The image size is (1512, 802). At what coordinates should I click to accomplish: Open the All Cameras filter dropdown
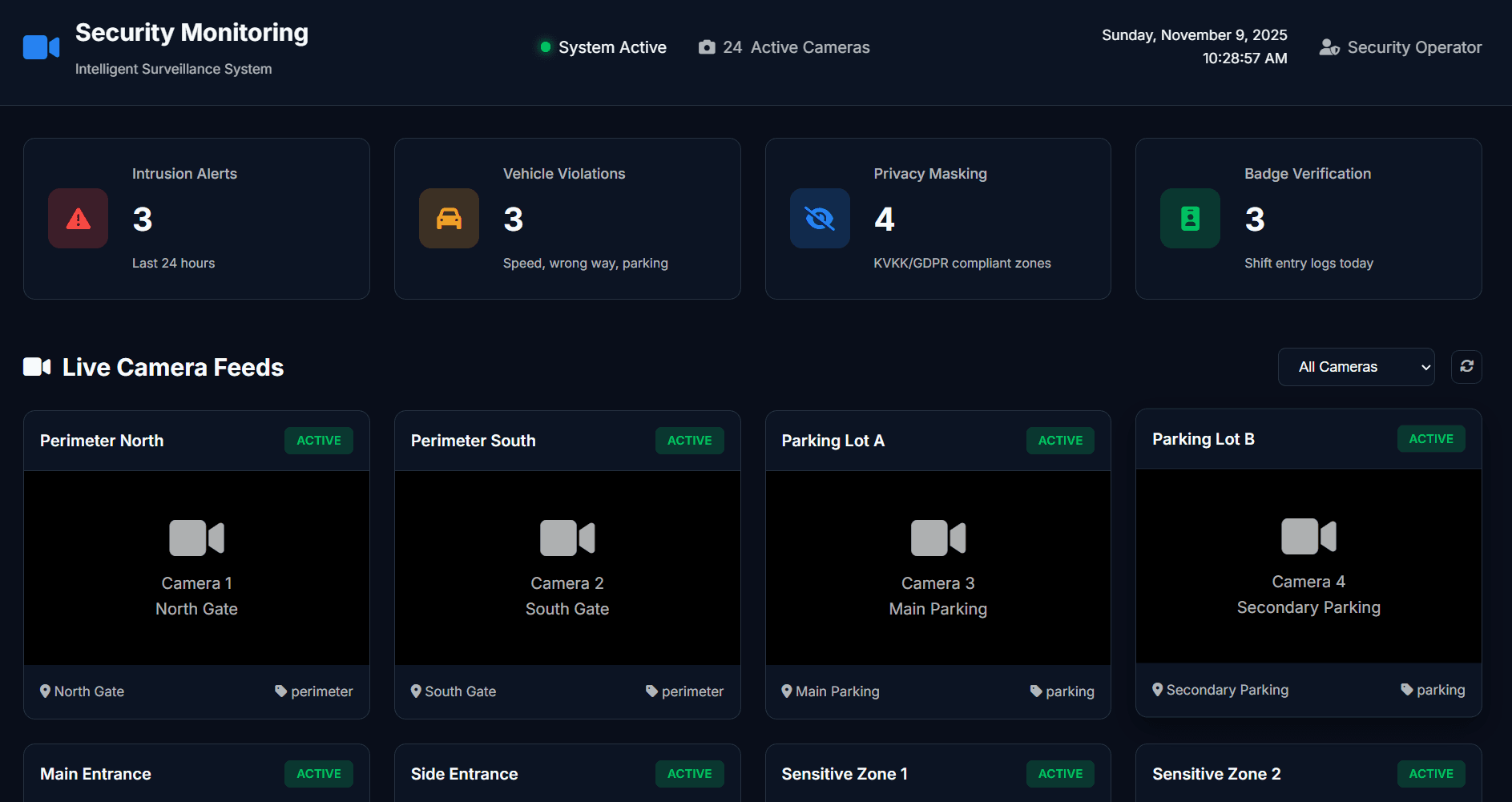1356,367
